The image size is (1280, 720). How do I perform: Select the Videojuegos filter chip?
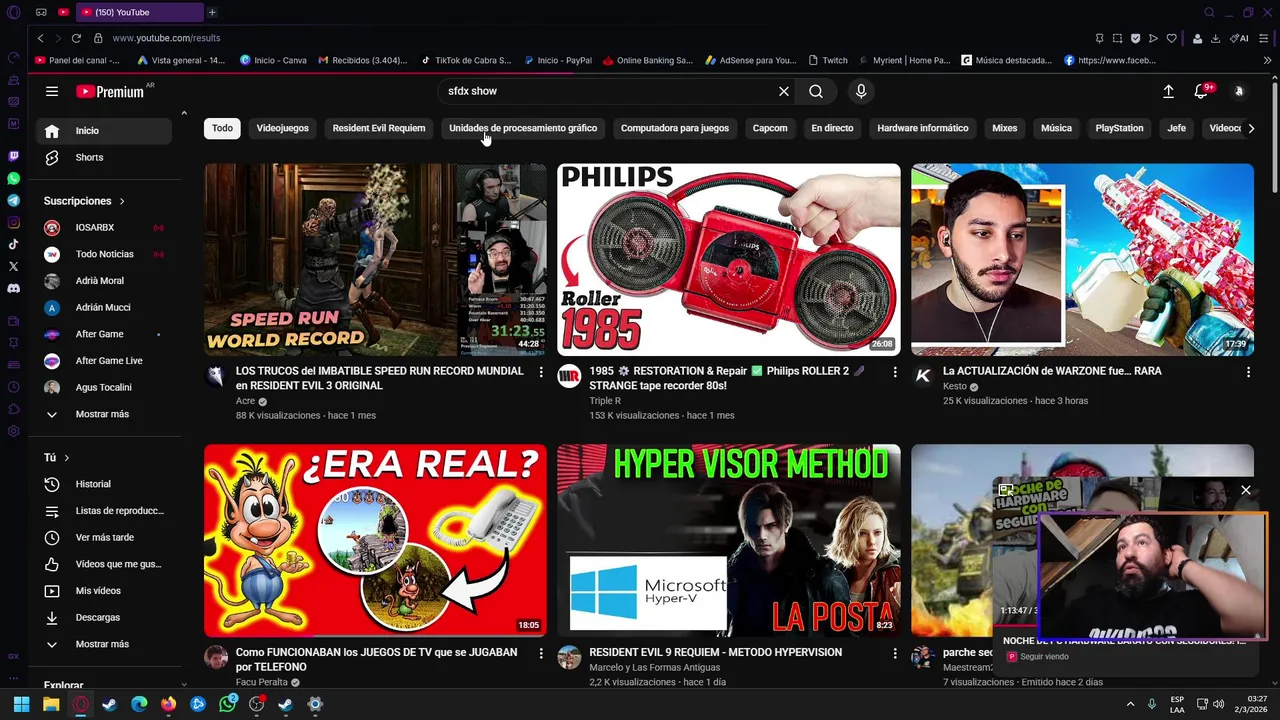coord(282,128)
